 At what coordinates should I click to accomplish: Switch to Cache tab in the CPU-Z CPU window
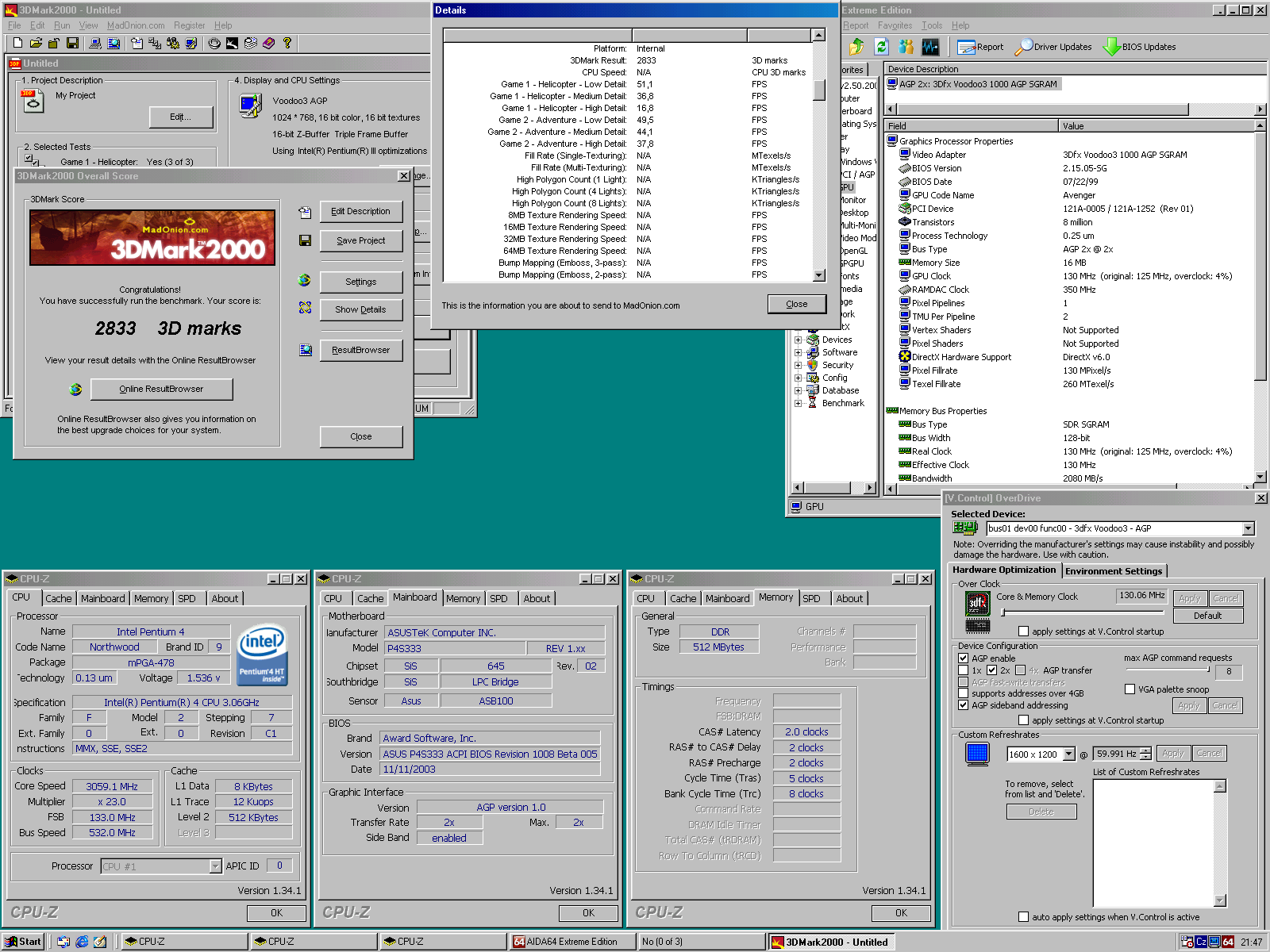click(58, 598)
